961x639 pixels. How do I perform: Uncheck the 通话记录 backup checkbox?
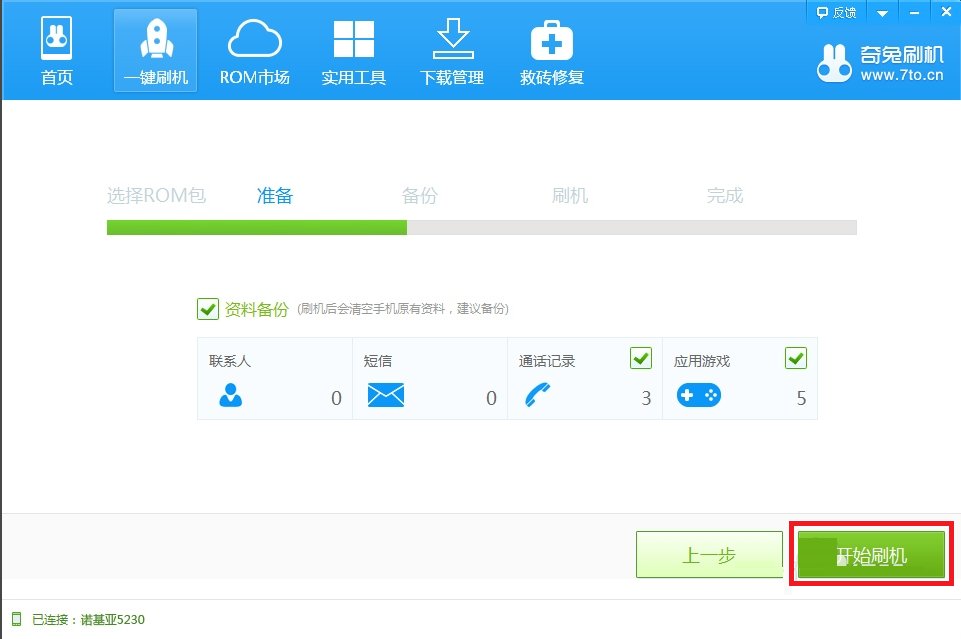pyautogui.click(x=642, y=358)
